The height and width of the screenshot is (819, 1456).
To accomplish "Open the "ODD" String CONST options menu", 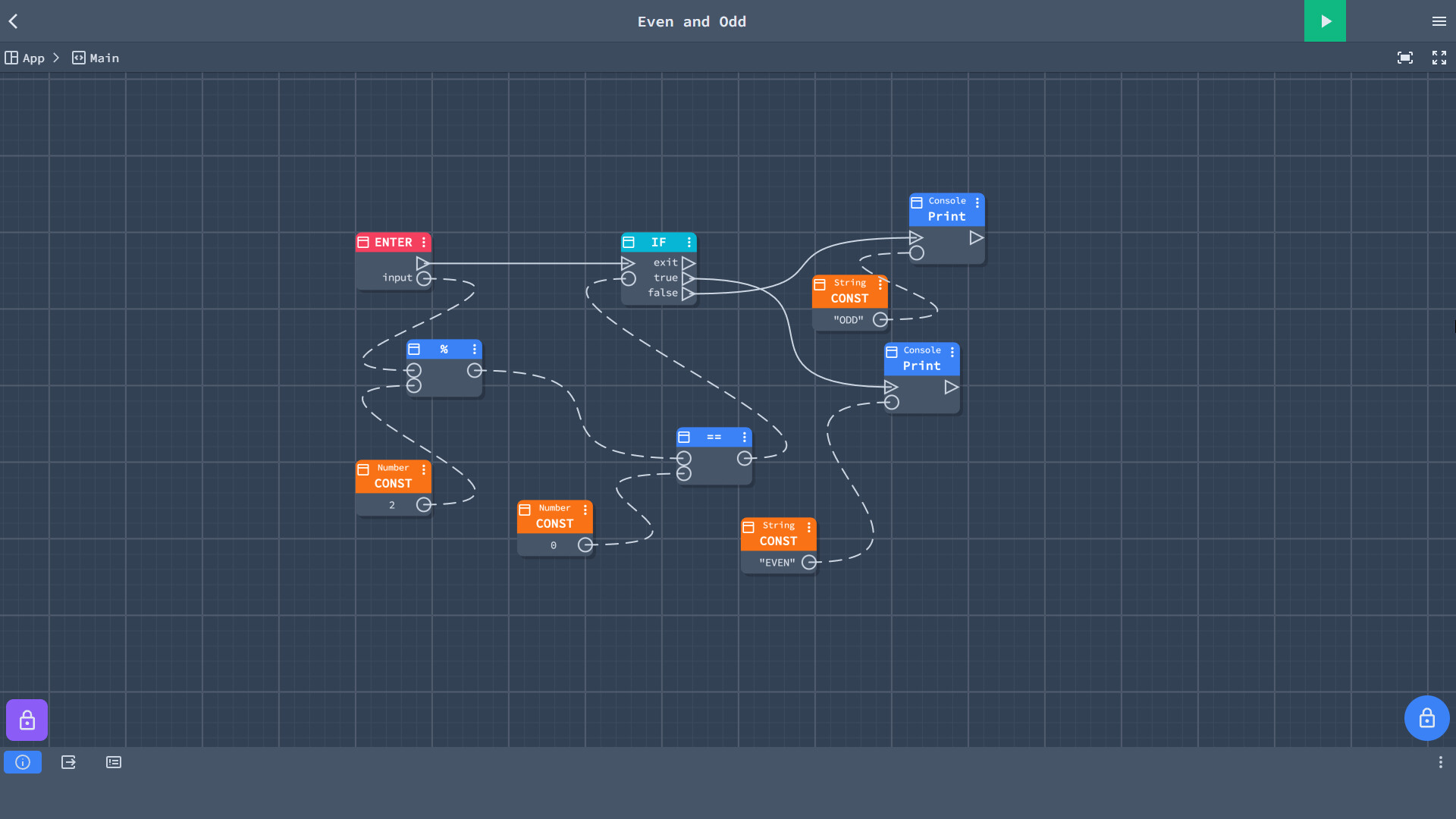I will pos(880,284).
